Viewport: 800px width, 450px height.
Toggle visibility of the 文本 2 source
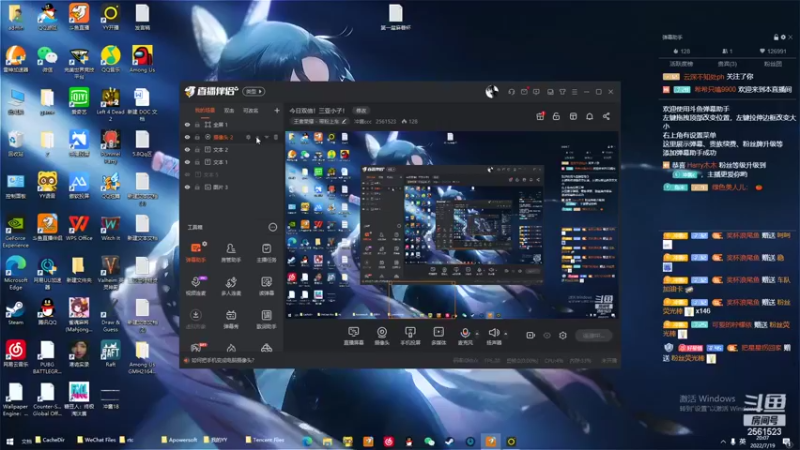point(187,149)
